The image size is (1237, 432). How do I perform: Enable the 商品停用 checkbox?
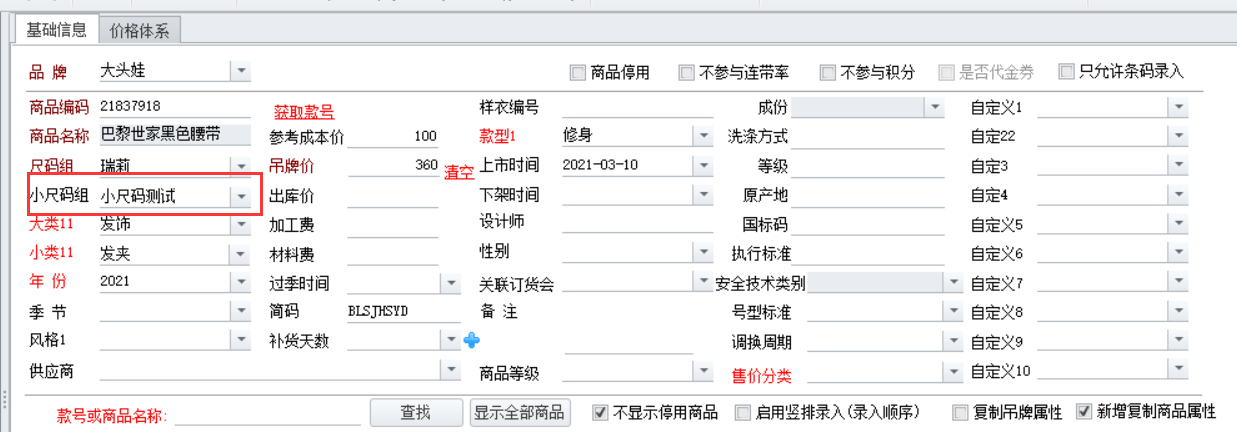[x=578, y=72]
